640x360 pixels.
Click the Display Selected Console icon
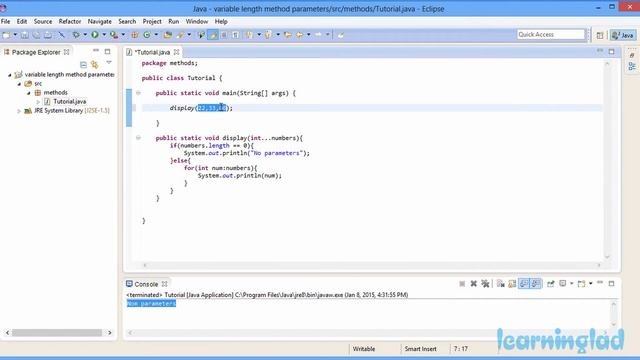(x=562, y=284)
